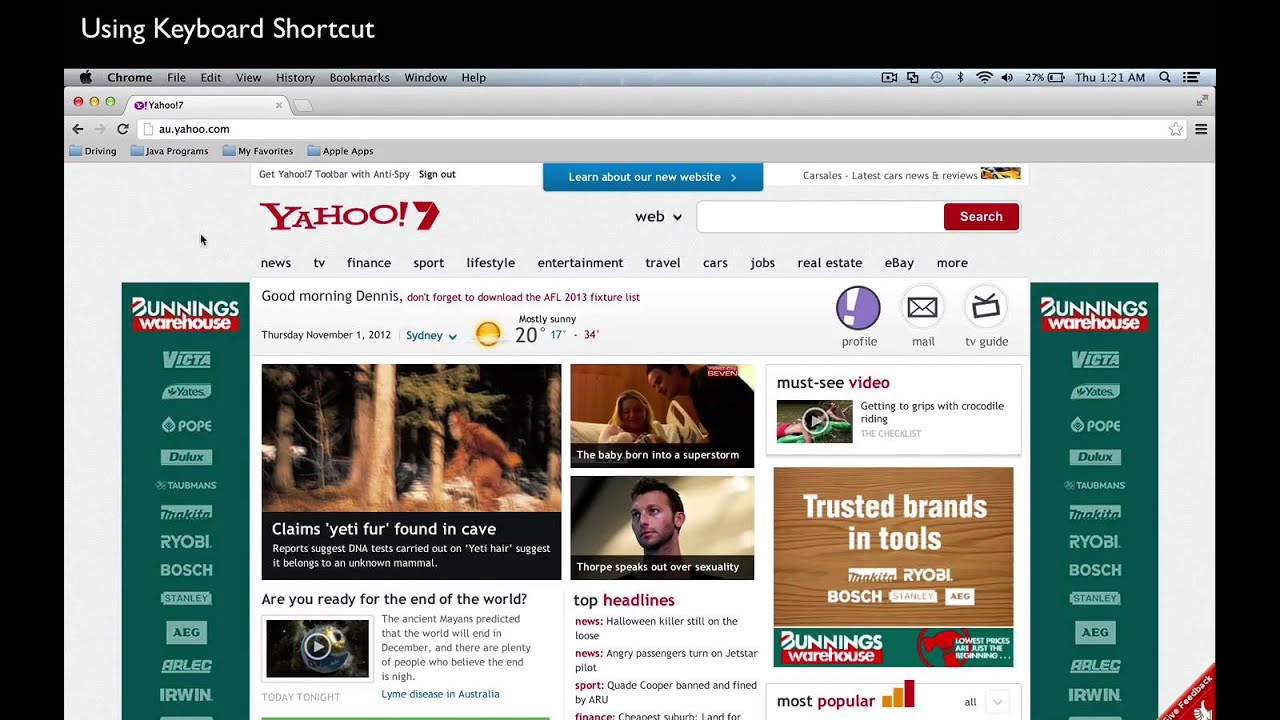The width and height of the screenshot is (1280, 720).
Task: Open the Apple Apps bookmarks folder
Action: (x=340, y=151)
